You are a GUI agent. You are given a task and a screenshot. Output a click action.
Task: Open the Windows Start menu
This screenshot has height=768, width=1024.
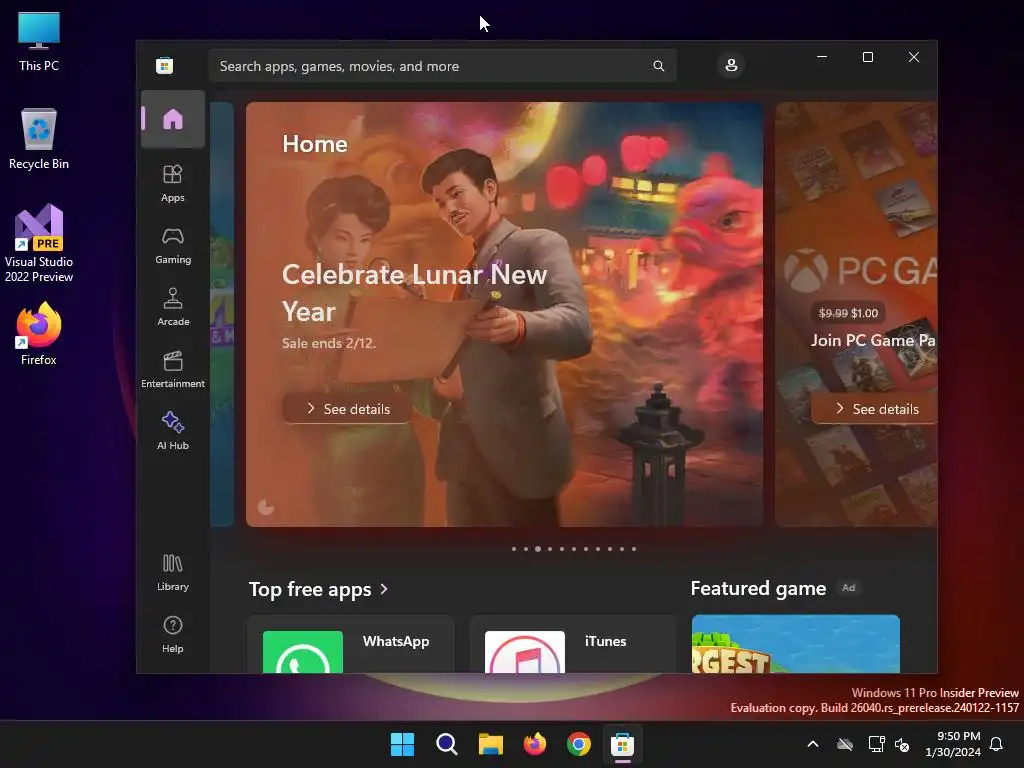click(x=402, y=744)
